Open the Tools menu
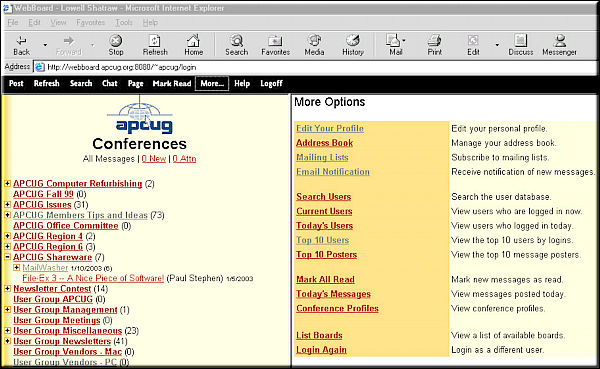 pos(124,23)
